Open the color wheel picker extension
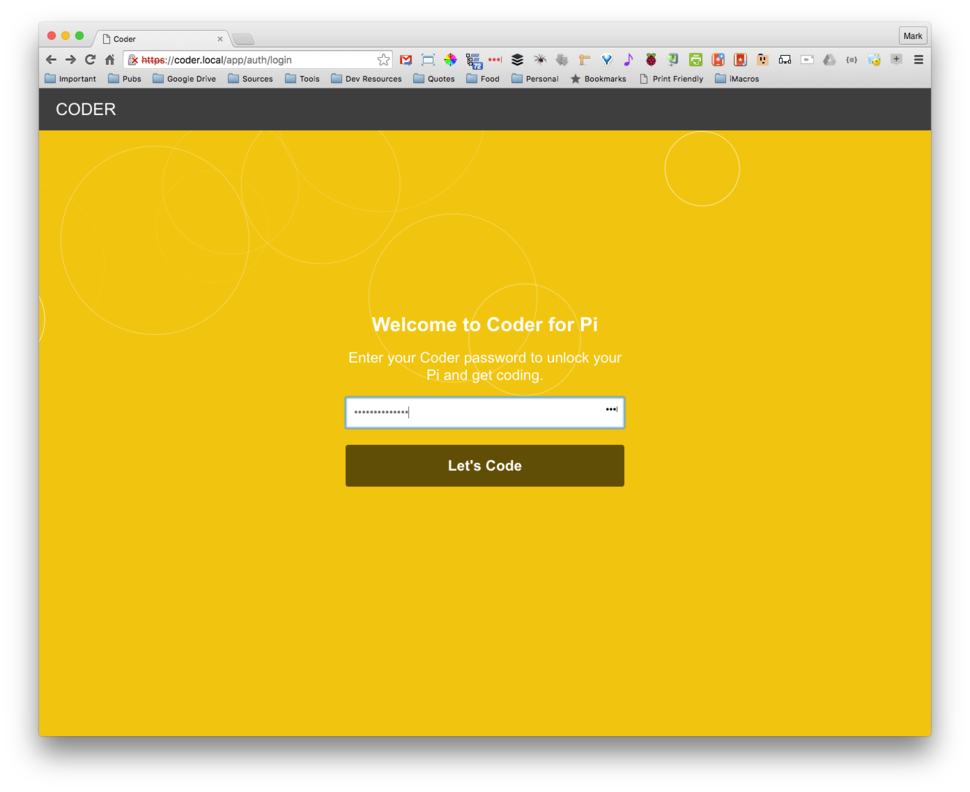 click(x=450, y=60)
